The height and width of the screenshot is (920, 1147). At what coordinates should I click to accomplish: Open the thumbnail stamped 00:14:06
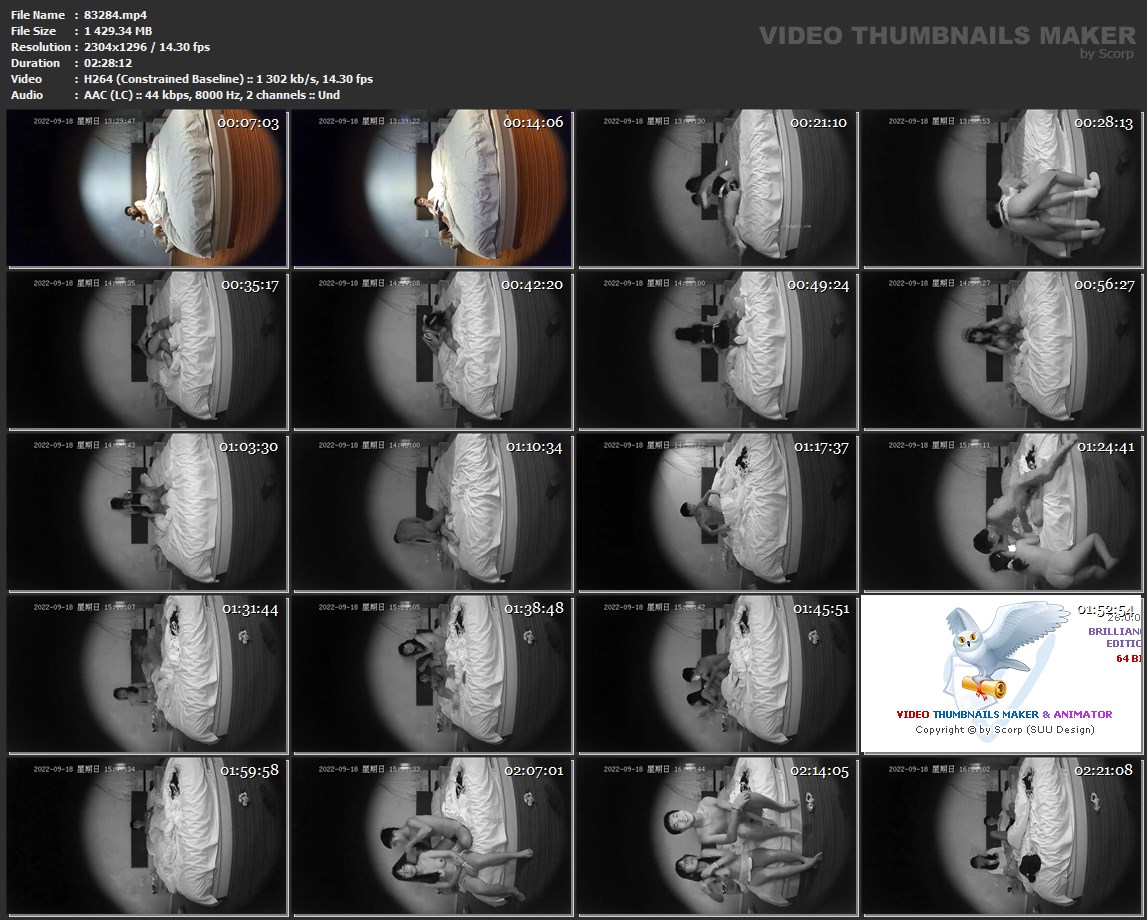[x=432, y=189]
